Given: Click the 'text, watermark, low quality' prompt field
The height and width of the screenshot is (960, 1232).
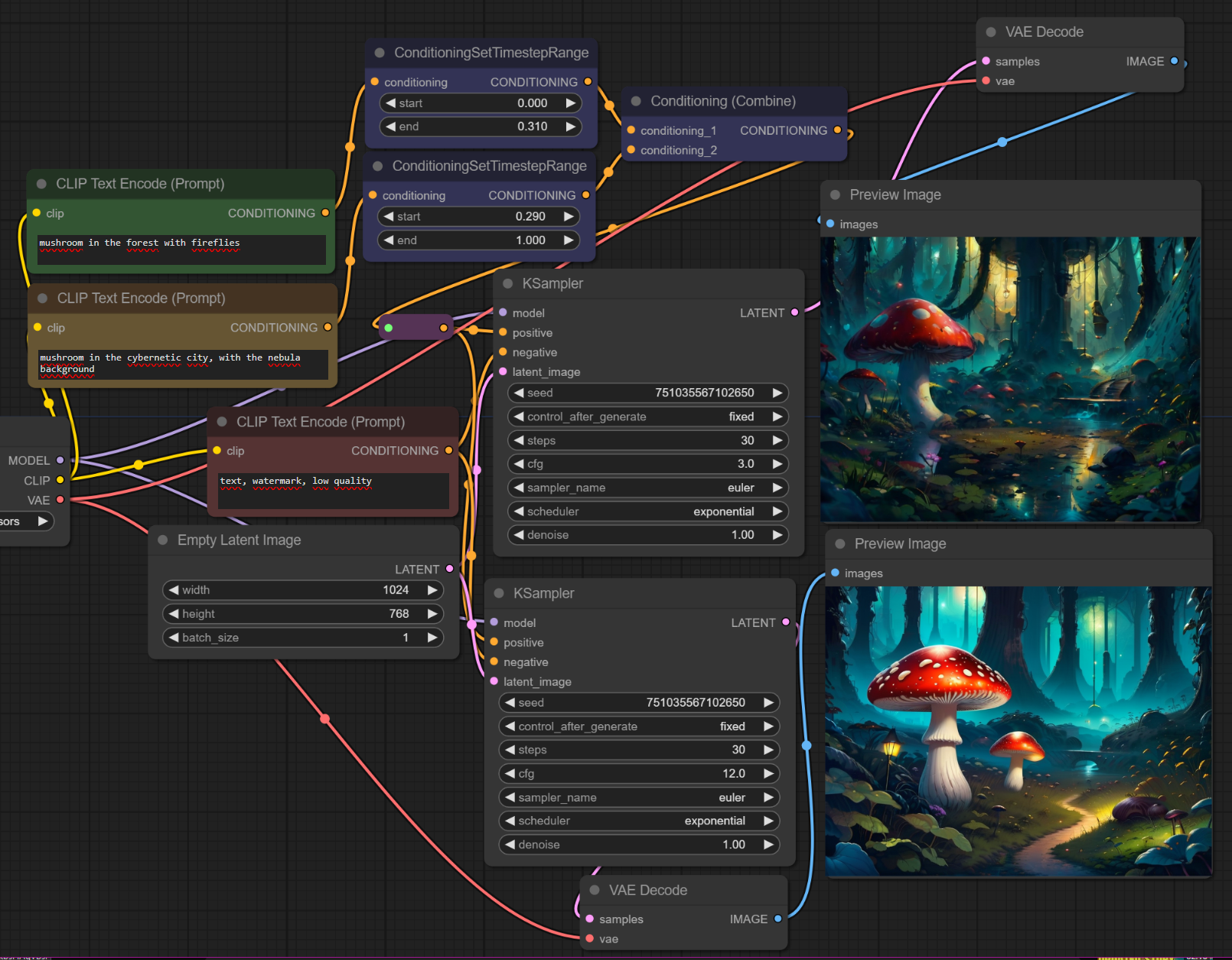Looking at the screenshot, I should tap(333, 490).
